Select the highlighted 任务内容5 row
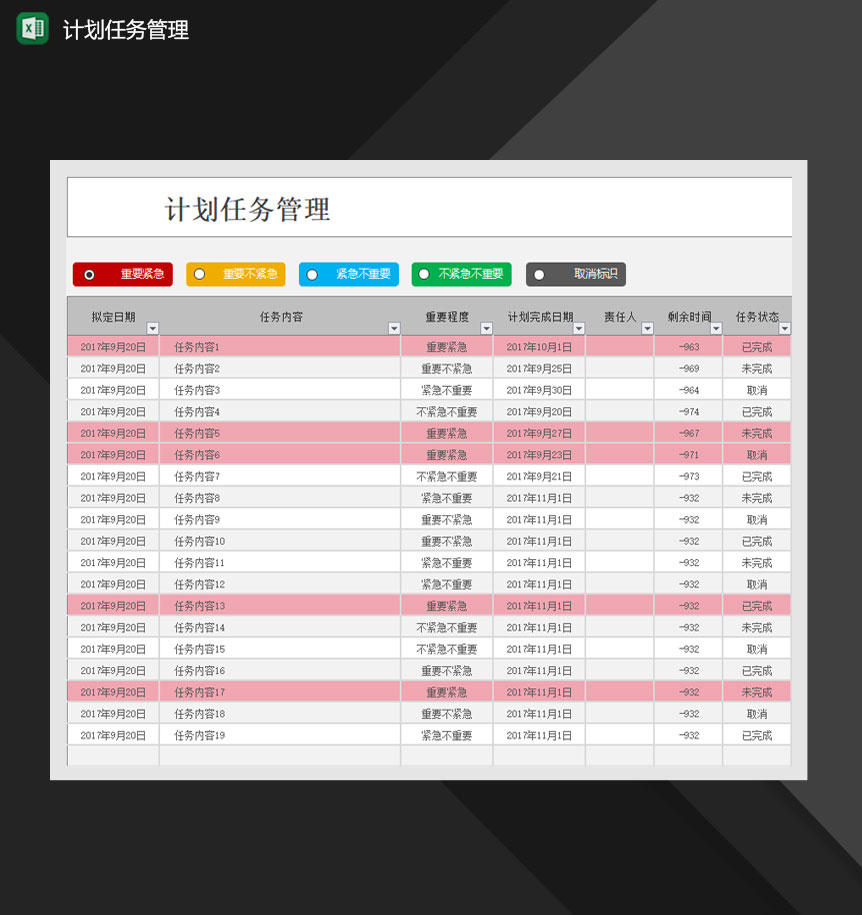This screenshot has height=915, width=862. (280, 433)
